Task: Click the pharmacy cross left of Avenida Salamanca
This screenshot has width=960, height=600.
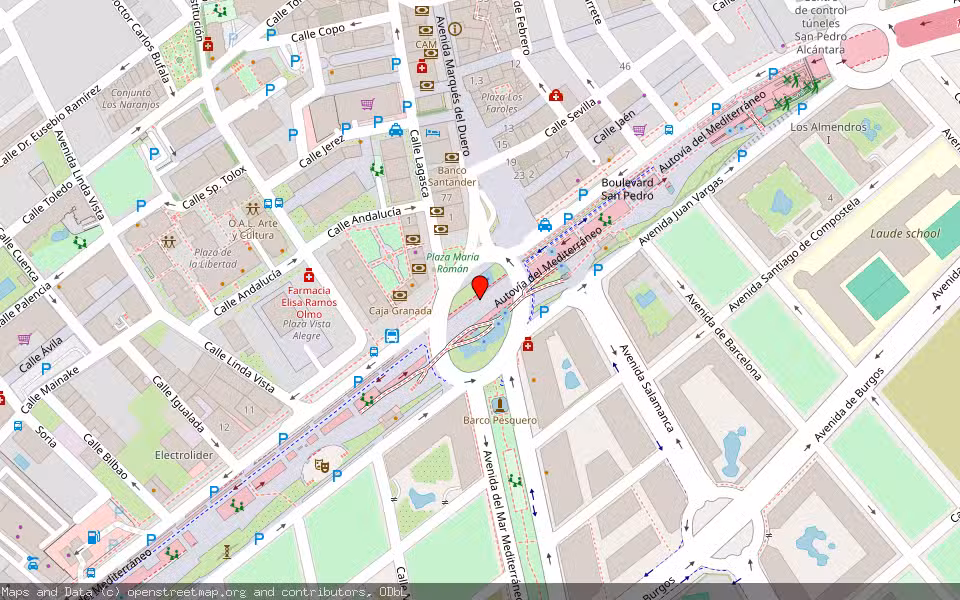Action: (528, 345)
